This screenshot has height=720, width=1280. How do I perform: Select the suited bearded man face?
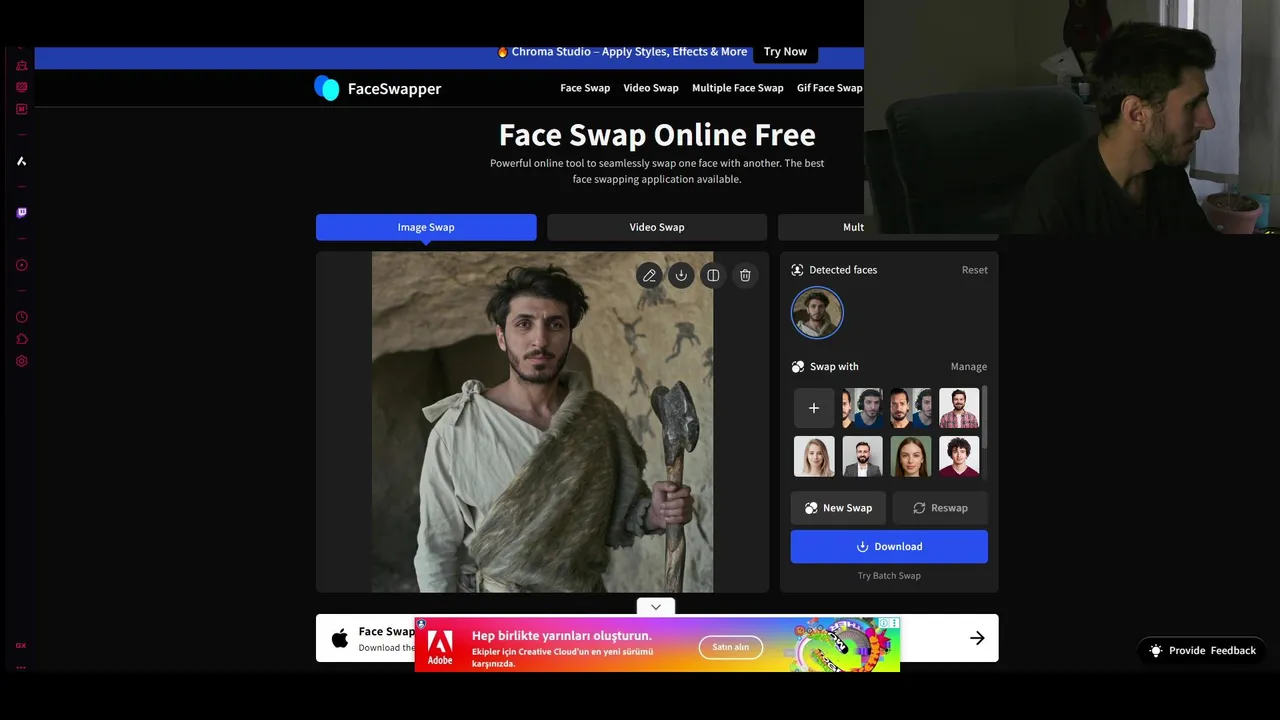point(862,456)
